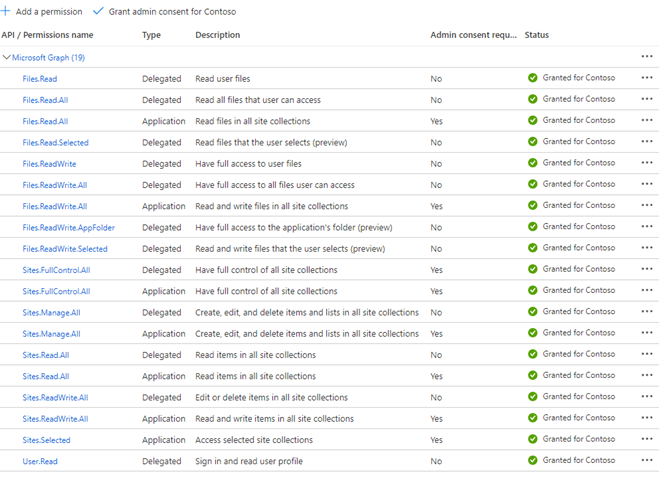The width and height of the screenshot is (665, 481).
Task: Open the application-type Files.Read.All link
Action: pos(45,121)
